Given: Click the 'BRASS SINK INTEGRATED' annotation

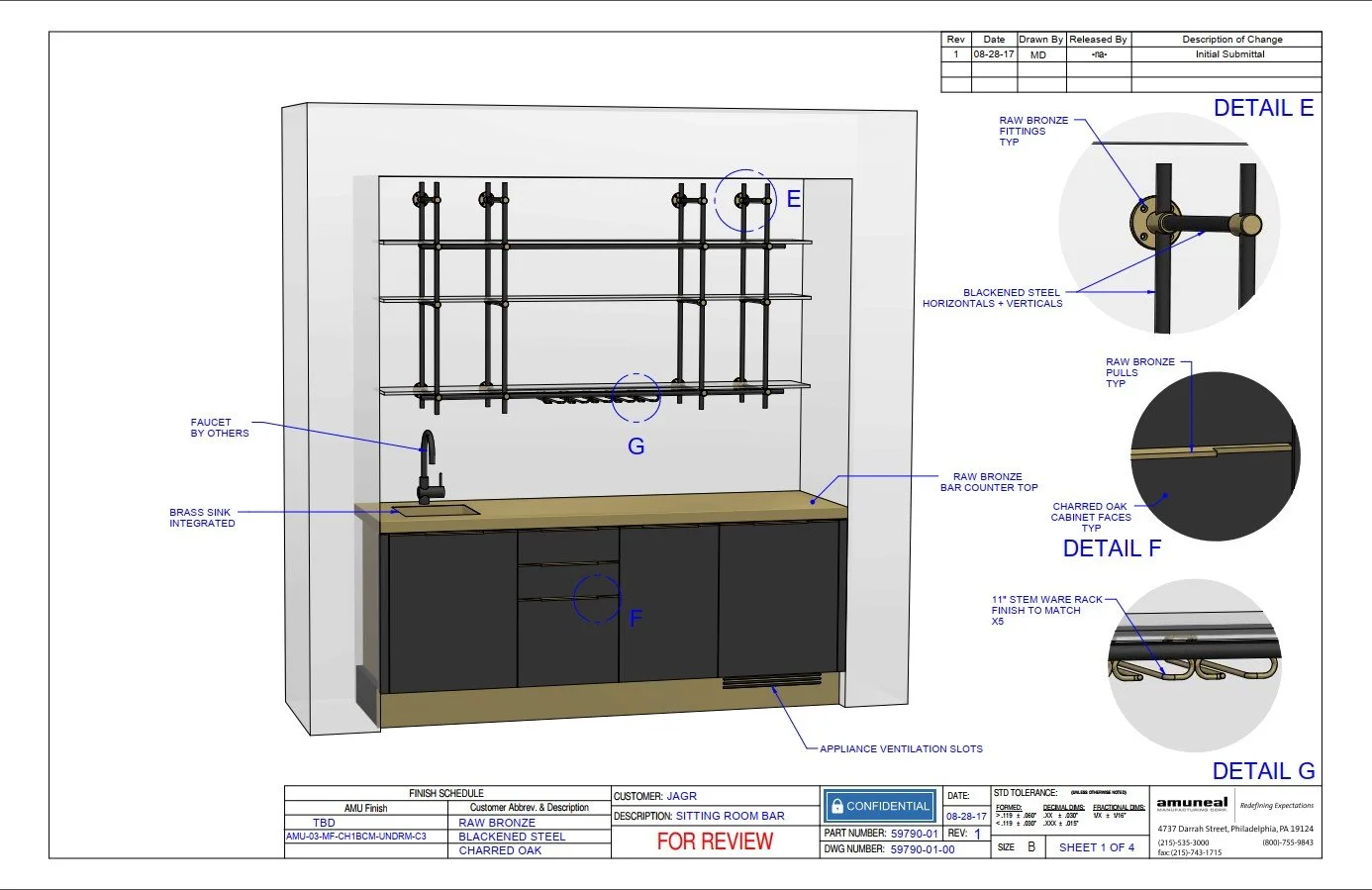Looking at the screenshot, I should [202, 518].
